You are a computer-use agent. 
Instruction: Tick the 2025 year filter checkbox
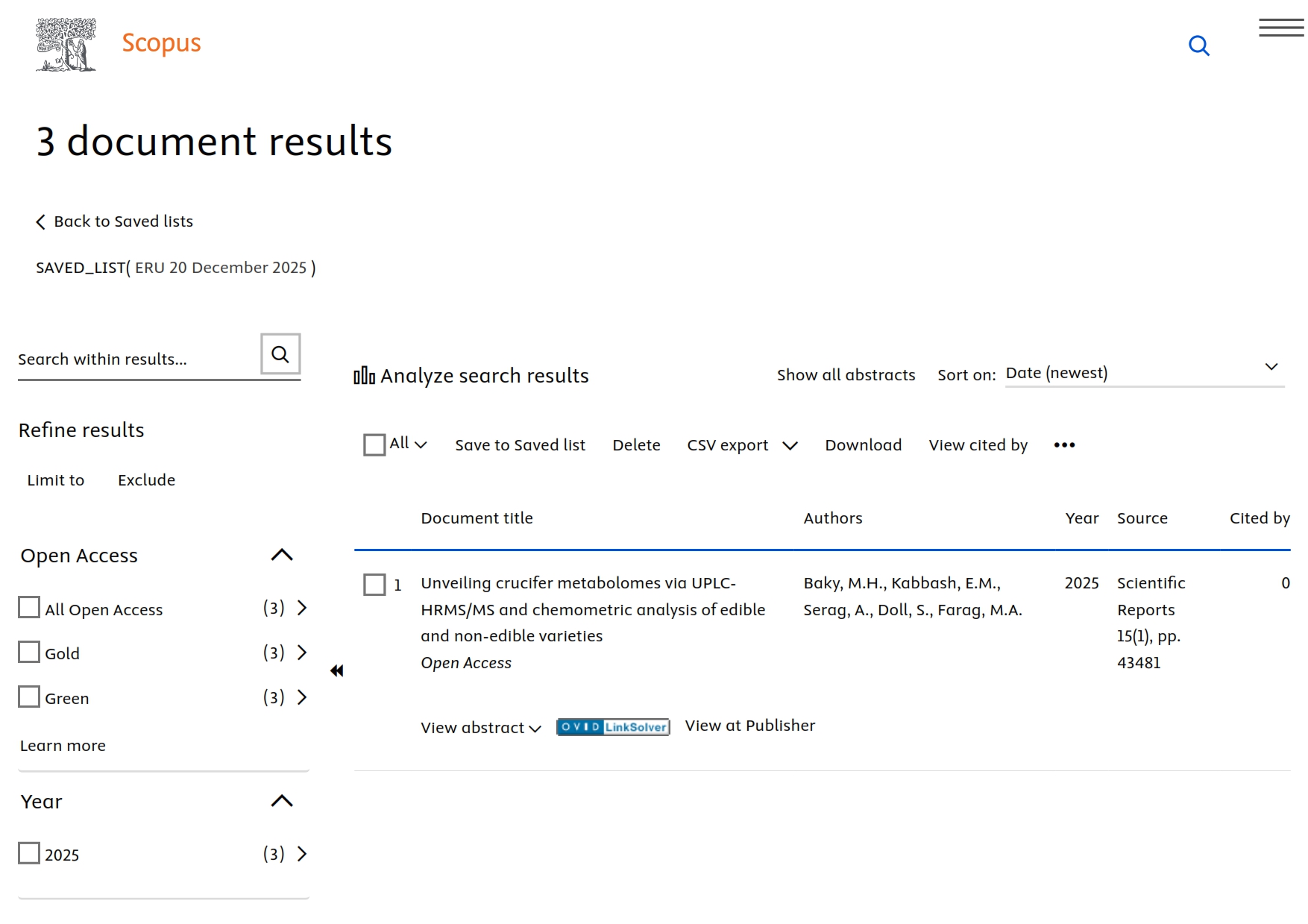pyautogui.click(x=29, y=853)
